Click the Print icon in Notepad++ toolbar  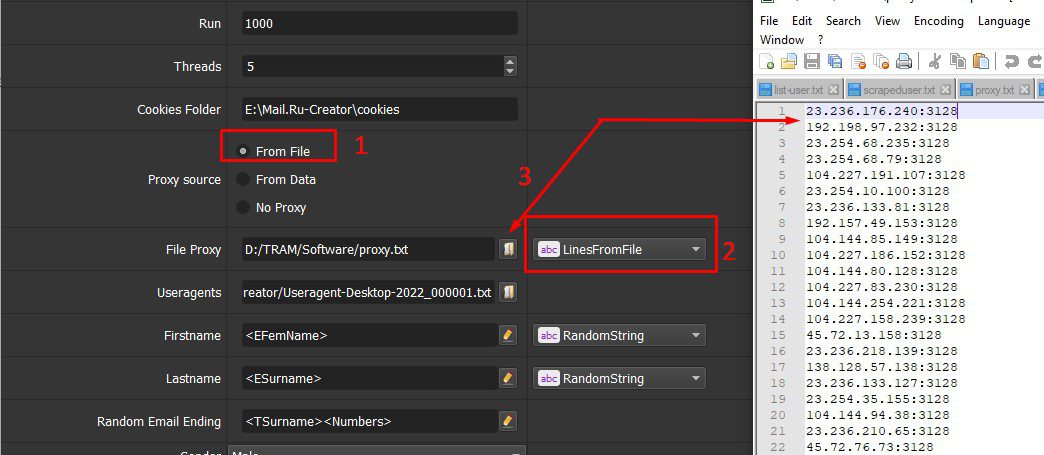(904, 61)
